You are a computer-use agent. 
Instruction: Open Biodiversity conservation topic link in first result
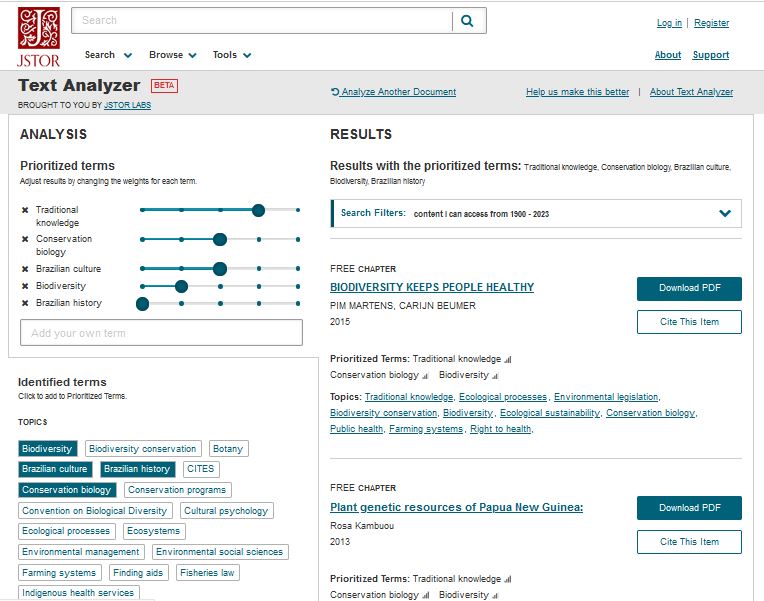(x=383, y=413)
